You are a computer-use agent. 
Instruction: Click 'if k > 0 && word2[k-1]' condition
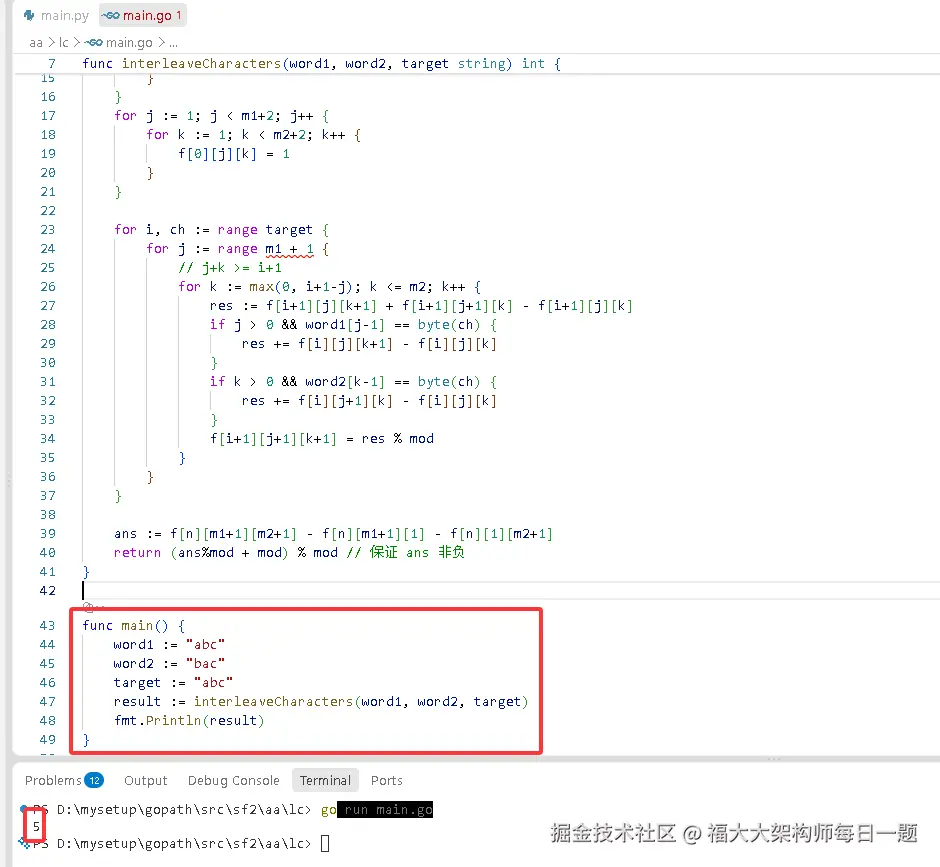(x=353, y=381)
